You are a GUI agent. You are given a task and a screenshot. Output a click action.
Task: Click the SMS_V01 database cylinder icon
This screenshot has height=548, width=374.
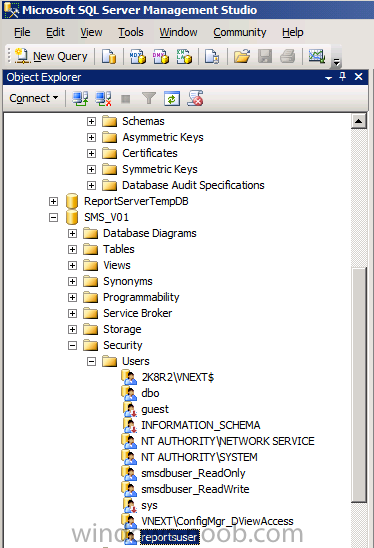click(72, 218)
